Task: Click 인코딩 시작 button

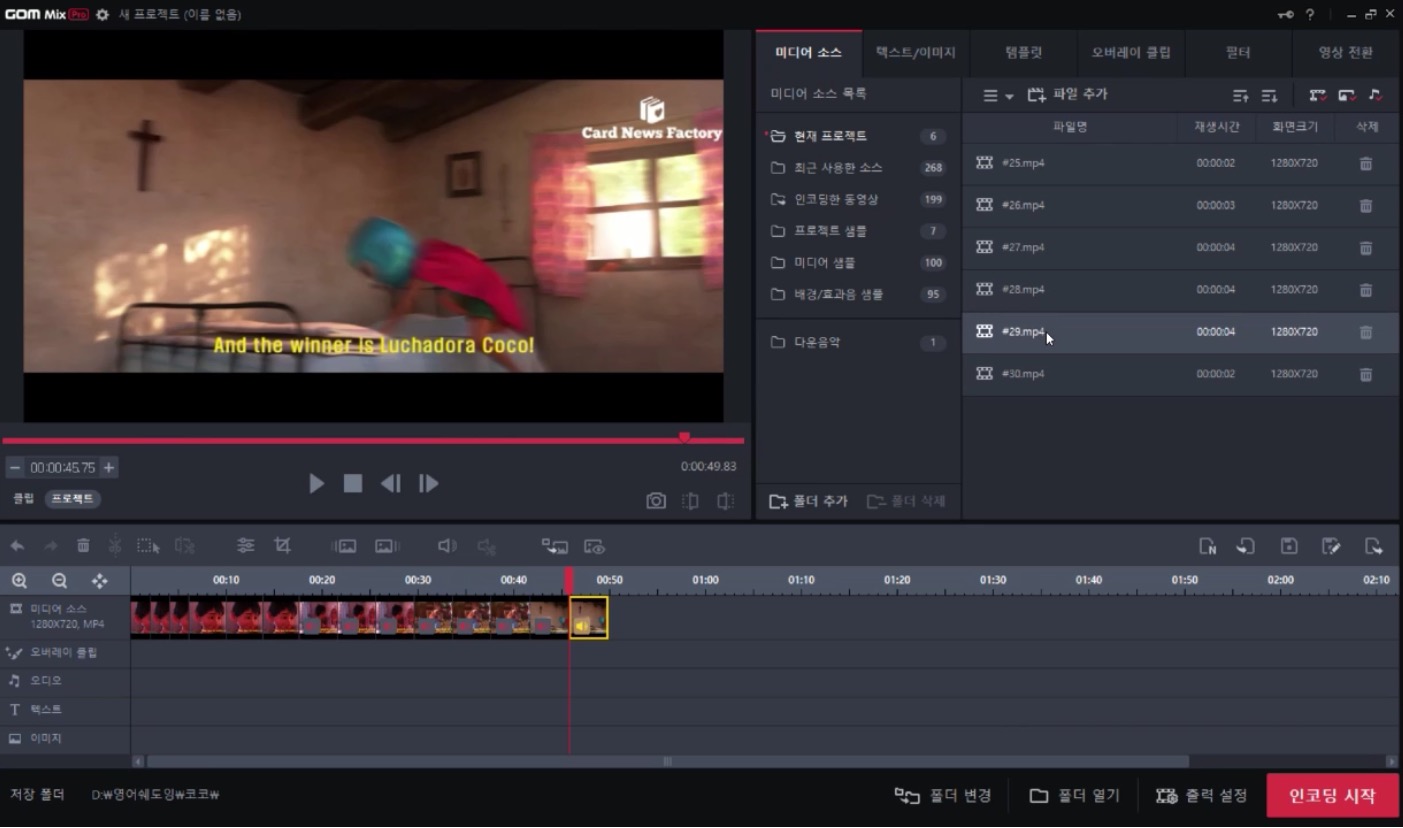Action: [1332, 796]
